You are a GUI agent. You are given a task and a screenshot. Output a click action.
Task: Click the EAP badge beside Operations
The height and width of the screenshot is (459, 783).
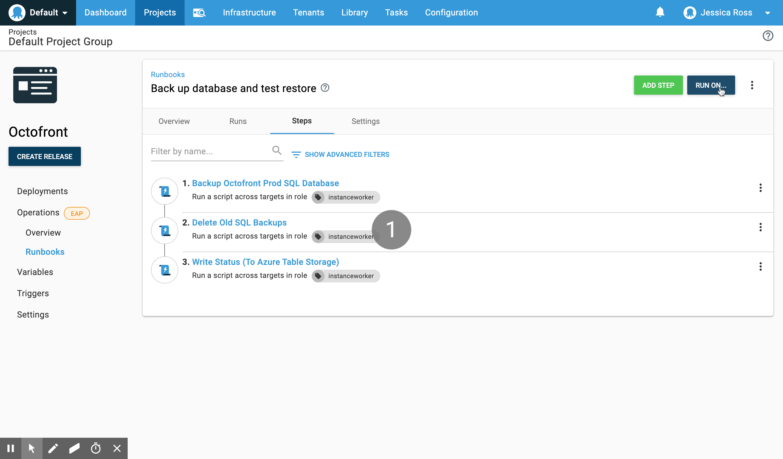click(x=77, y=213)
